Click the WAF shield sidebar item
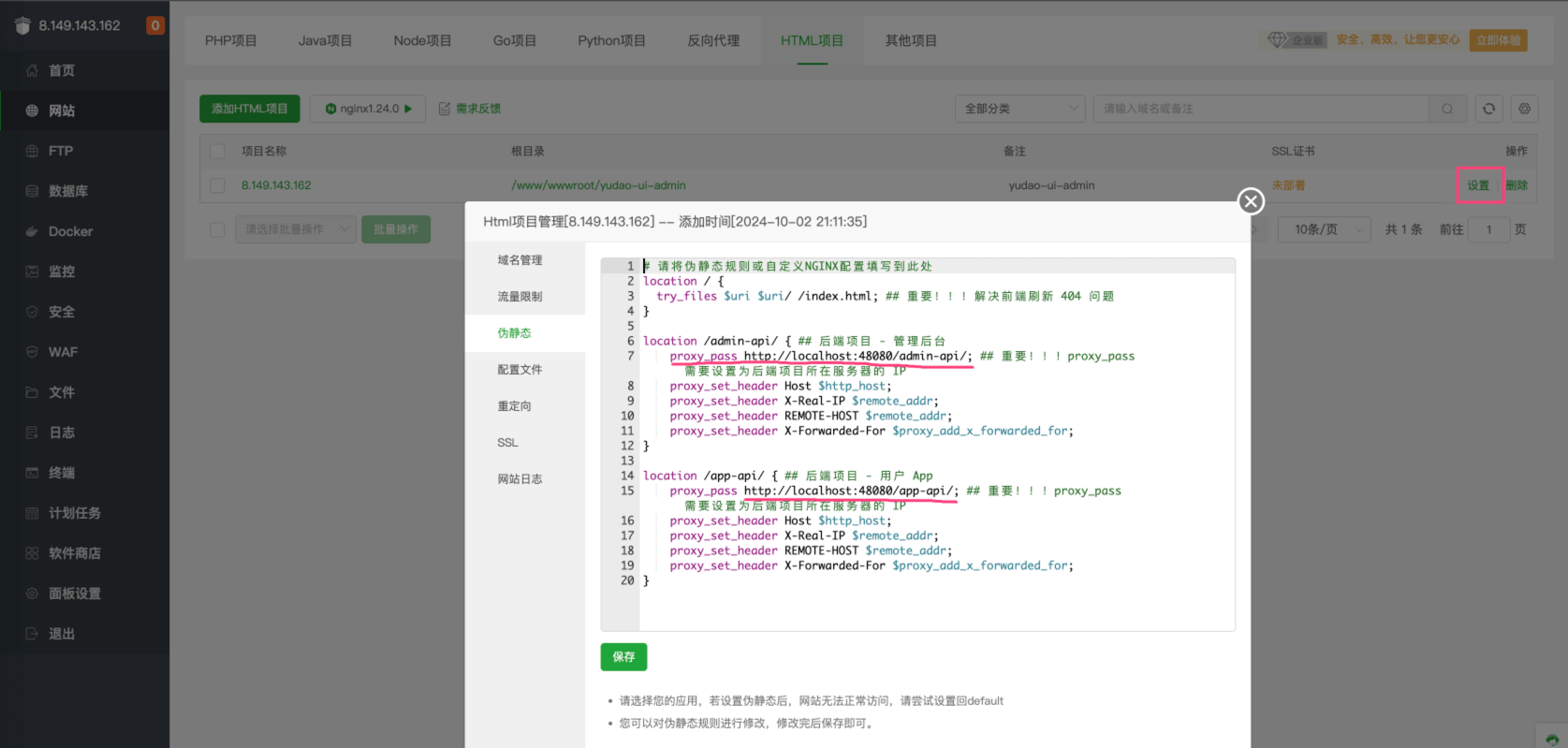Viewport: 1568px width, 748px height. pyautogui.click(x=62, y=352)
